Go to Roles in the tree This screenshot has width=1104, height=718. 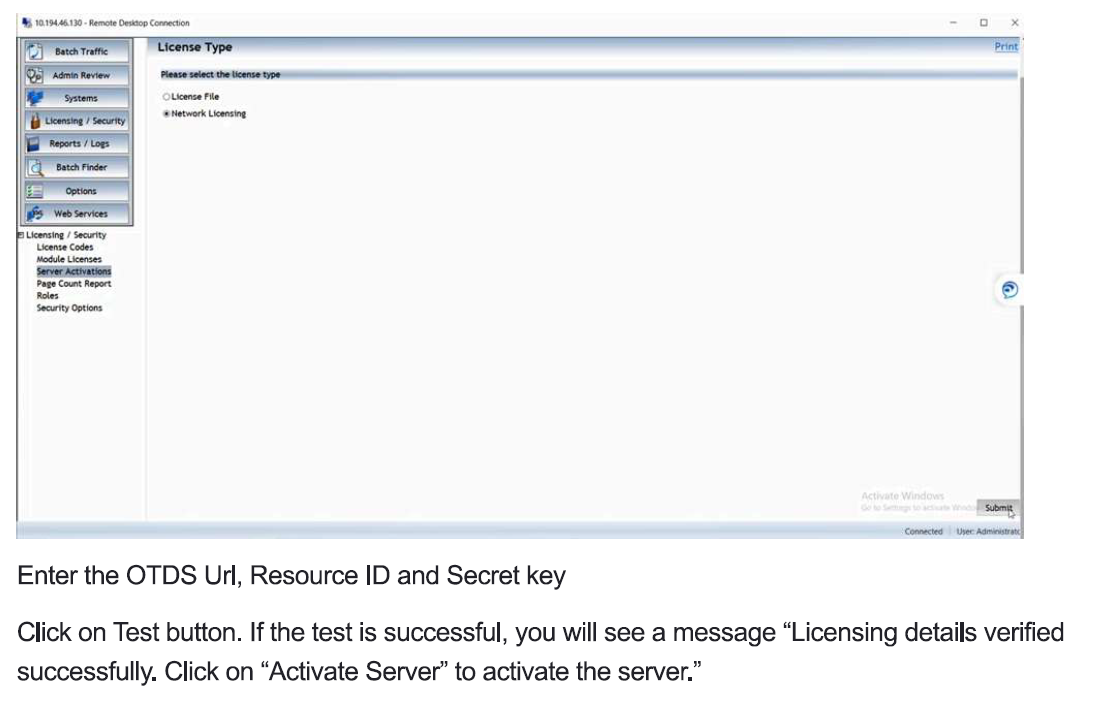[x=47, y=296]
